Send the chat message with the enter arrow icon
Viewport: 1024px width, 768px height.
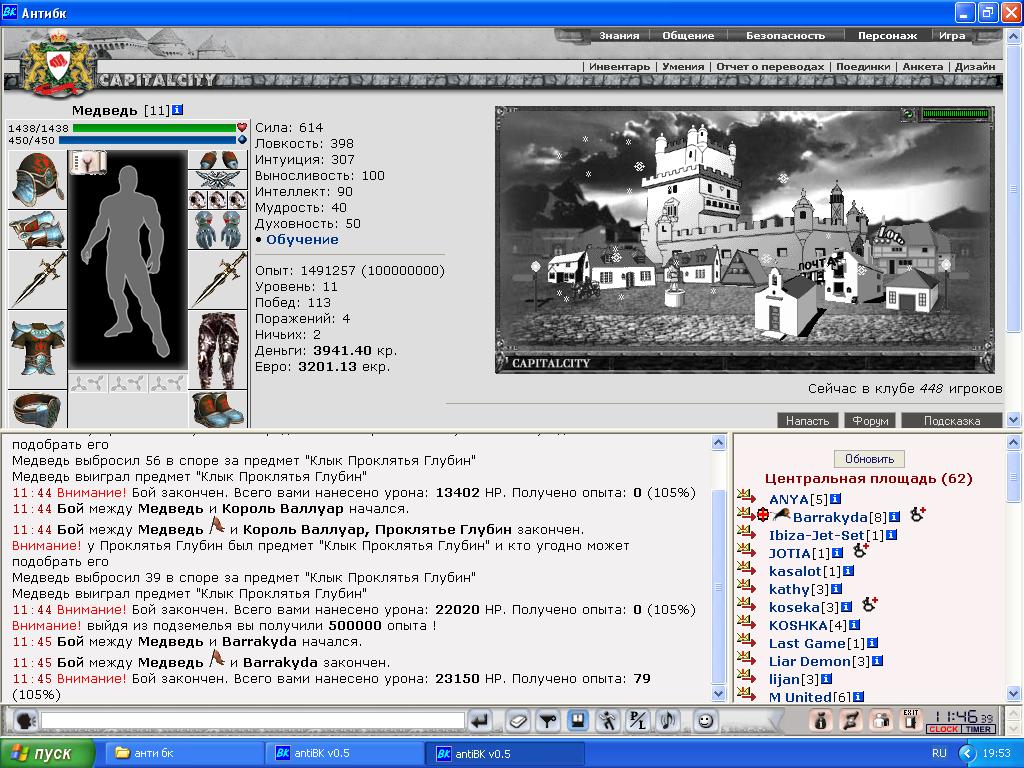tap(480, 721)
